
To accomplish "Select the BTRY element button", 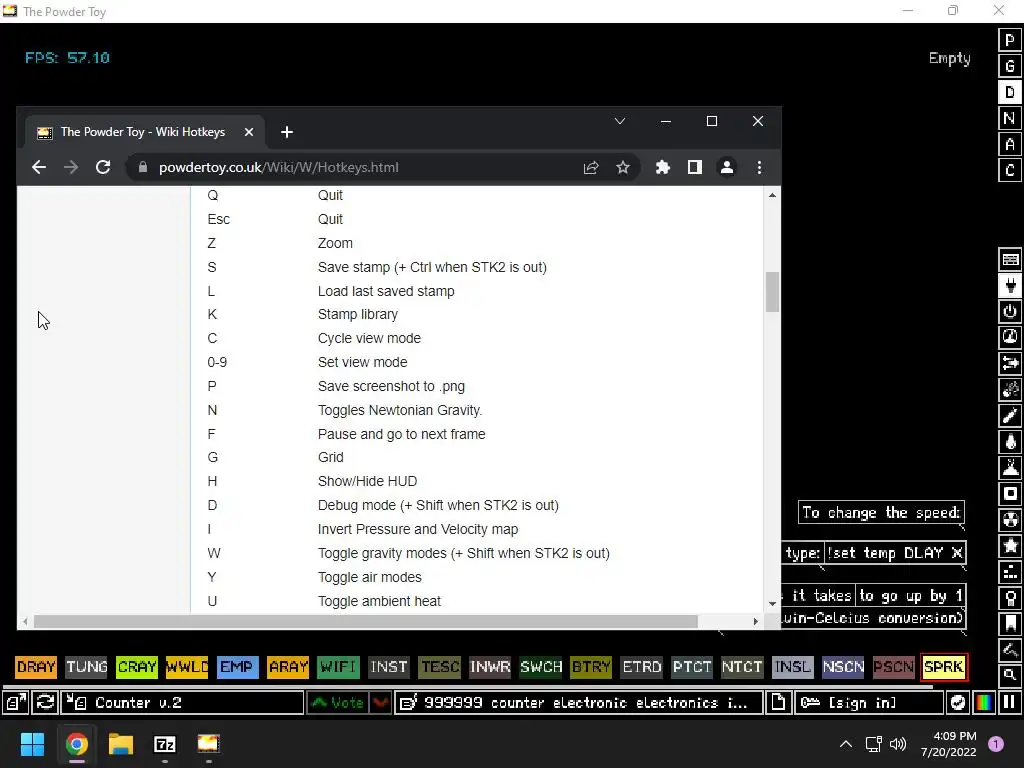I will 591,667.
